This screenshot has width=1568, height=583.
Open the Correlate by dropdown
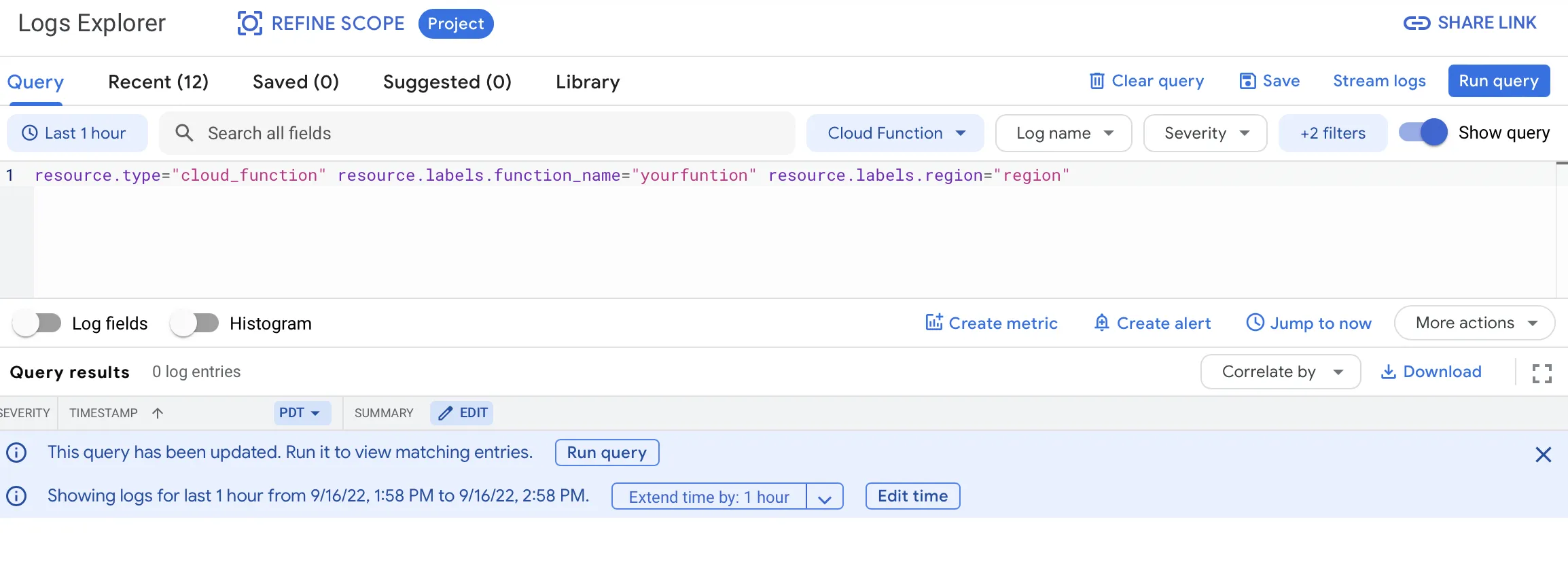[1280, 372]
